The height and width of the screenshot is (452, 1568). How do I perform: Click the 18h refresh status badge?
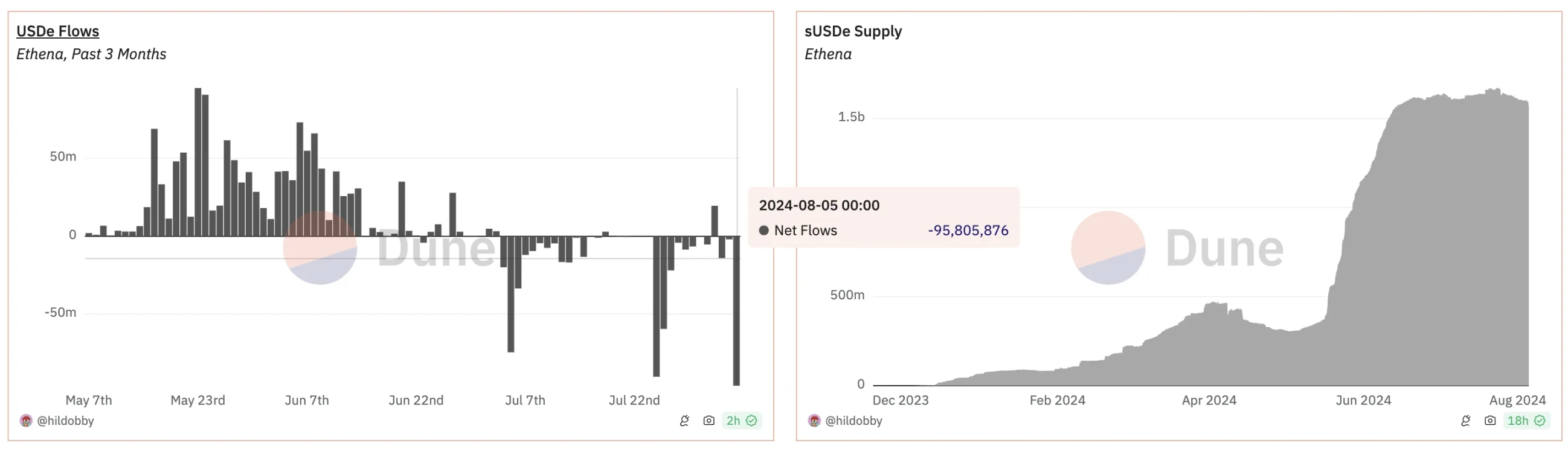(1525, 421)
